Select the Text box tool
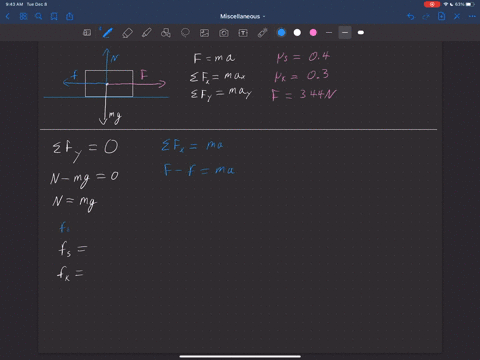The image size is (480, 360). tap(243, 33)
